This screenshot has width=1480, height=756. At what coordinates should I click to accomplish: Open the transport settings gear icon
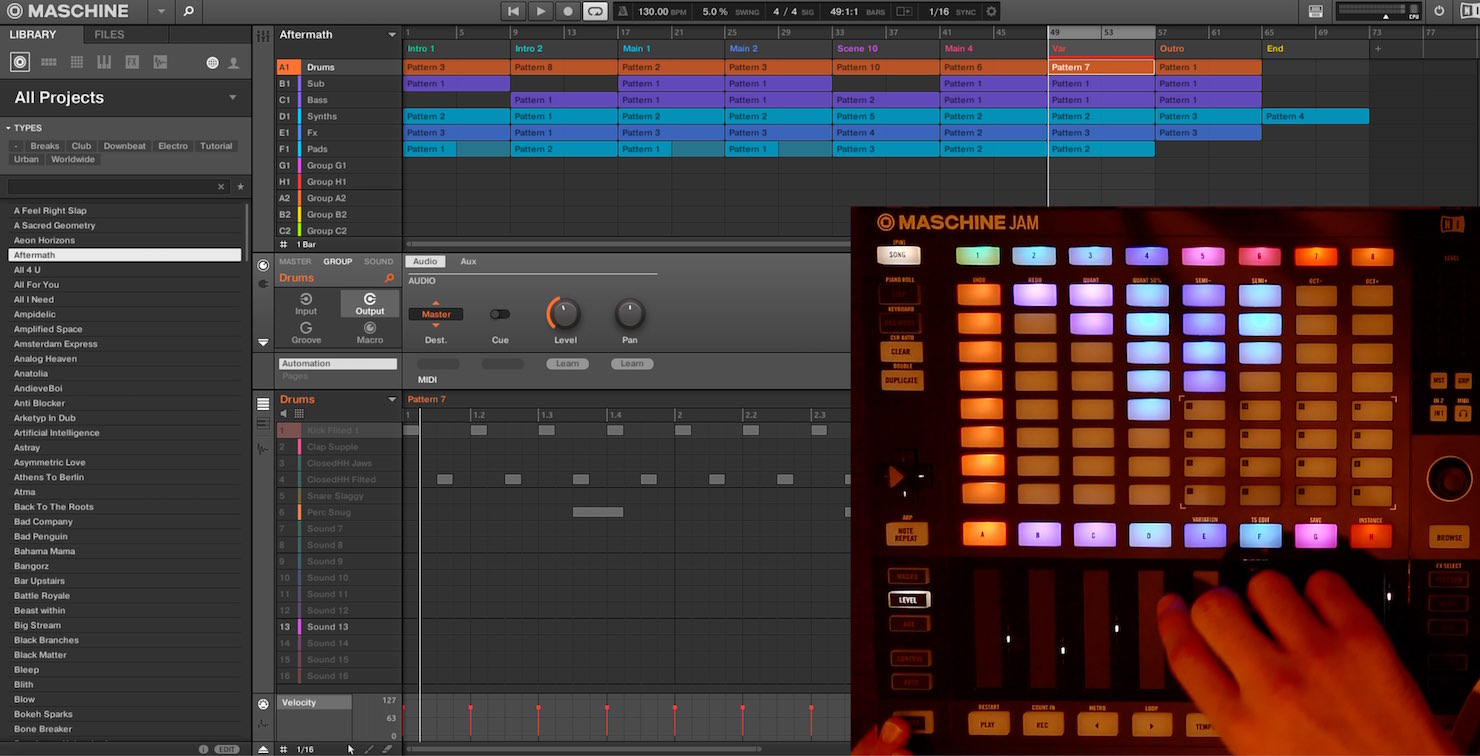(991, 12)
